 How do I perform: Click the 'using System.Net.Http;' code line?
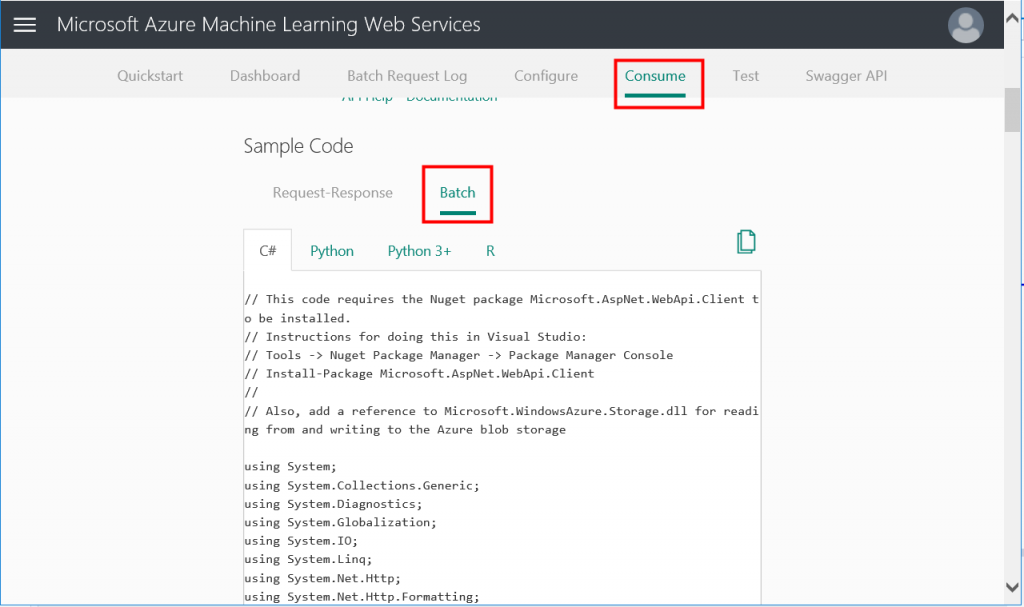tap(323, 578)
